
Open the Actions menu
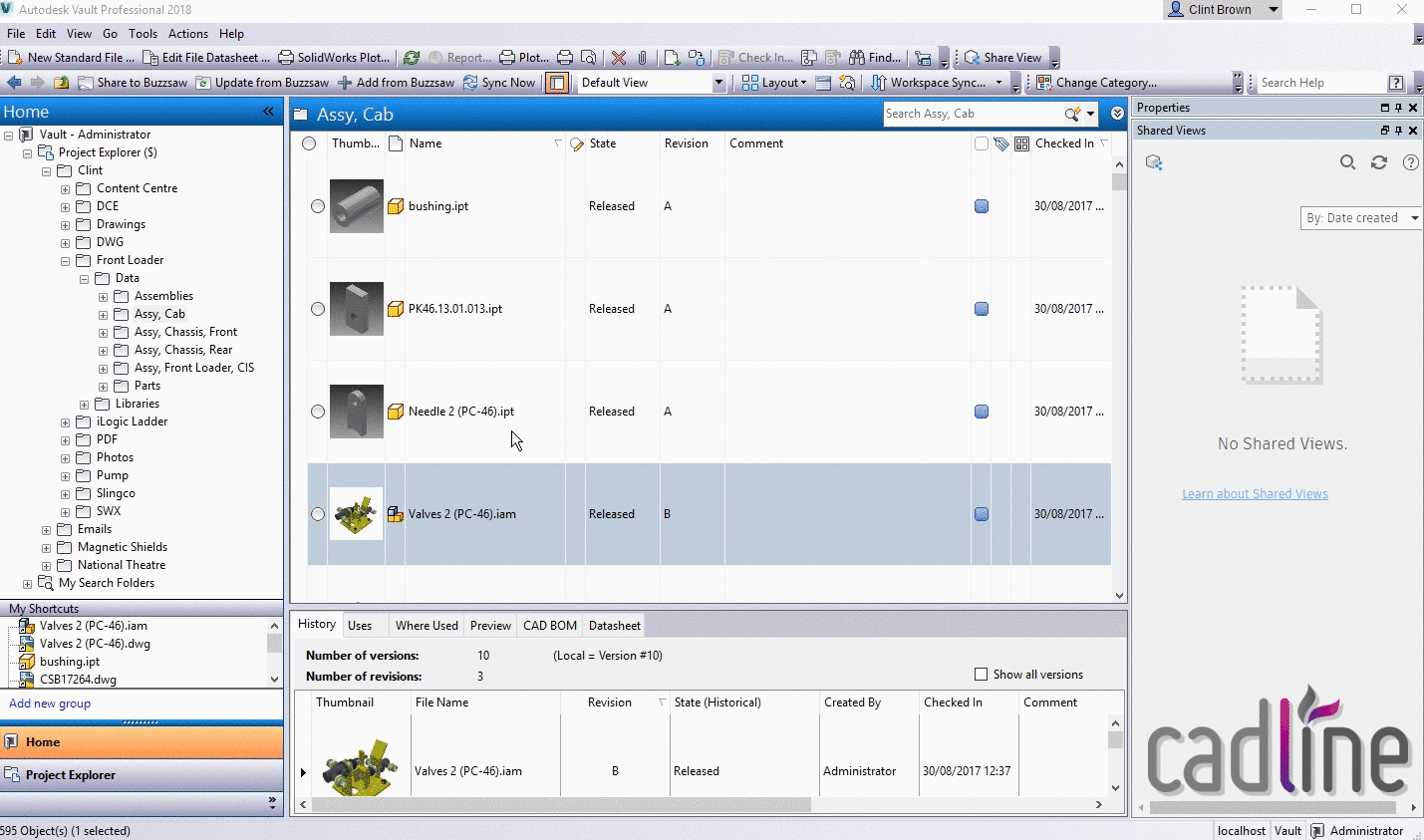(188, 34)
